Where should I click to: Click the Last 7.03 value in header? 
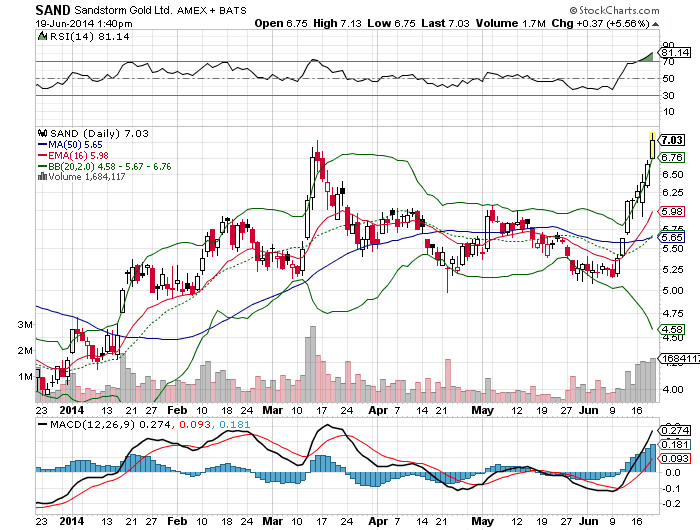(445, 23)
